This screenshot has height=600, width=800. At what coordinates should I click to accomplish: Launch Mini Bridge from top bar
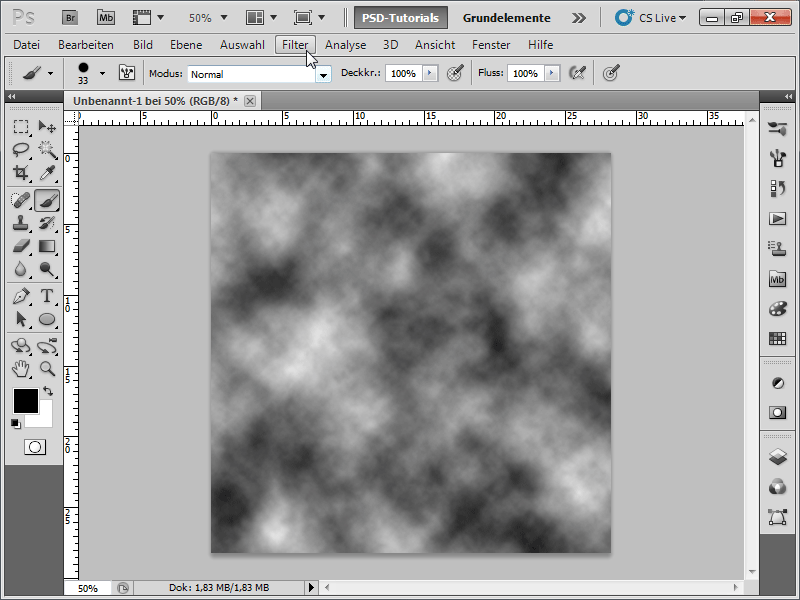106,18
